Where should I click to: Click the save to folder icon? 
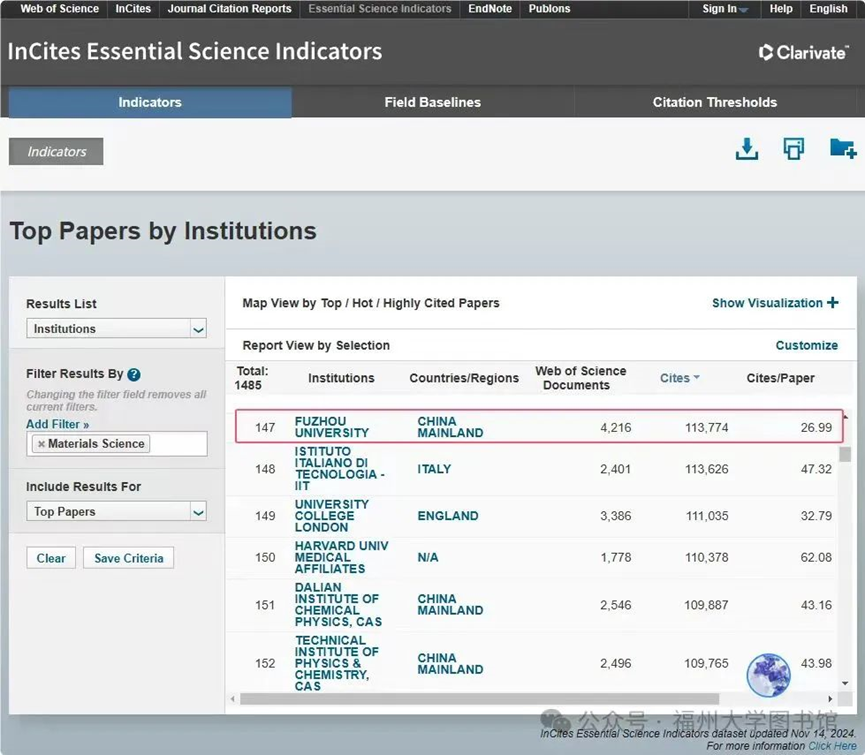coord(842,149)
